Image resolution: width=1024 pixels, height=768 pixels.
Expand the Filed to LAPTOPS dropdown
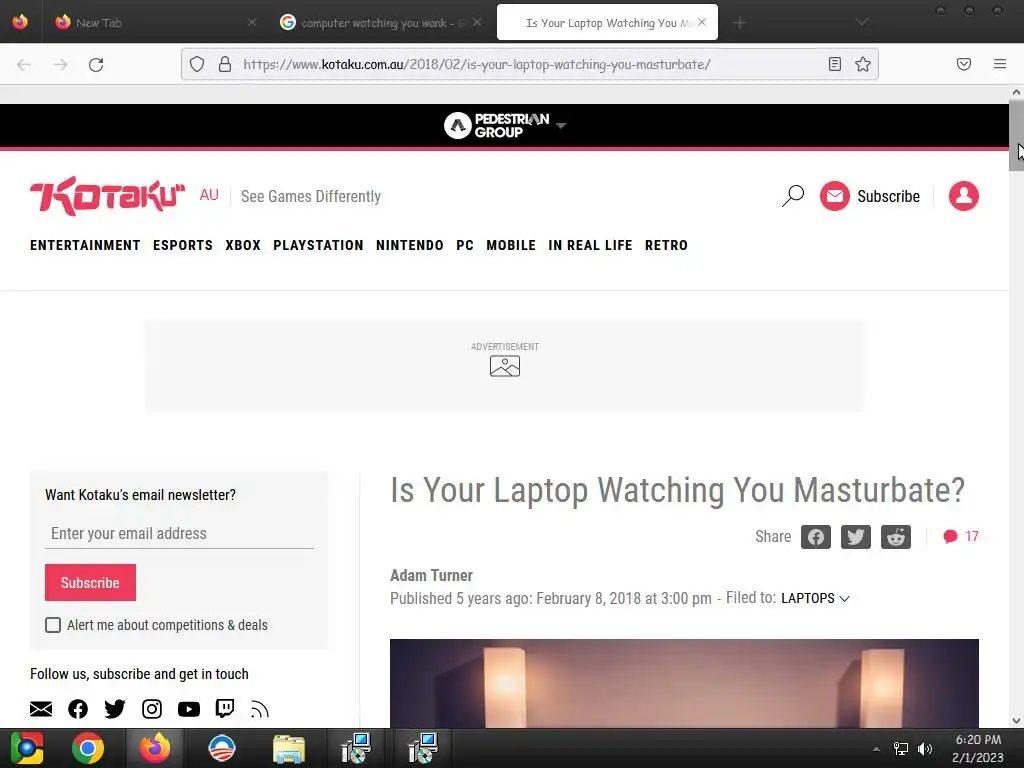point(815,598)
